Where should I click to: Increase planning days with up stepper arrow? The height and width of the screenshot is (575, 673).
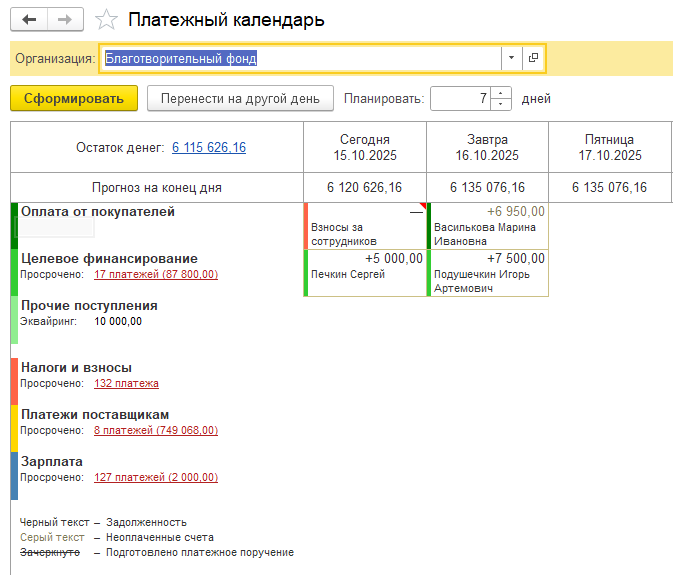tap(501, 93)
